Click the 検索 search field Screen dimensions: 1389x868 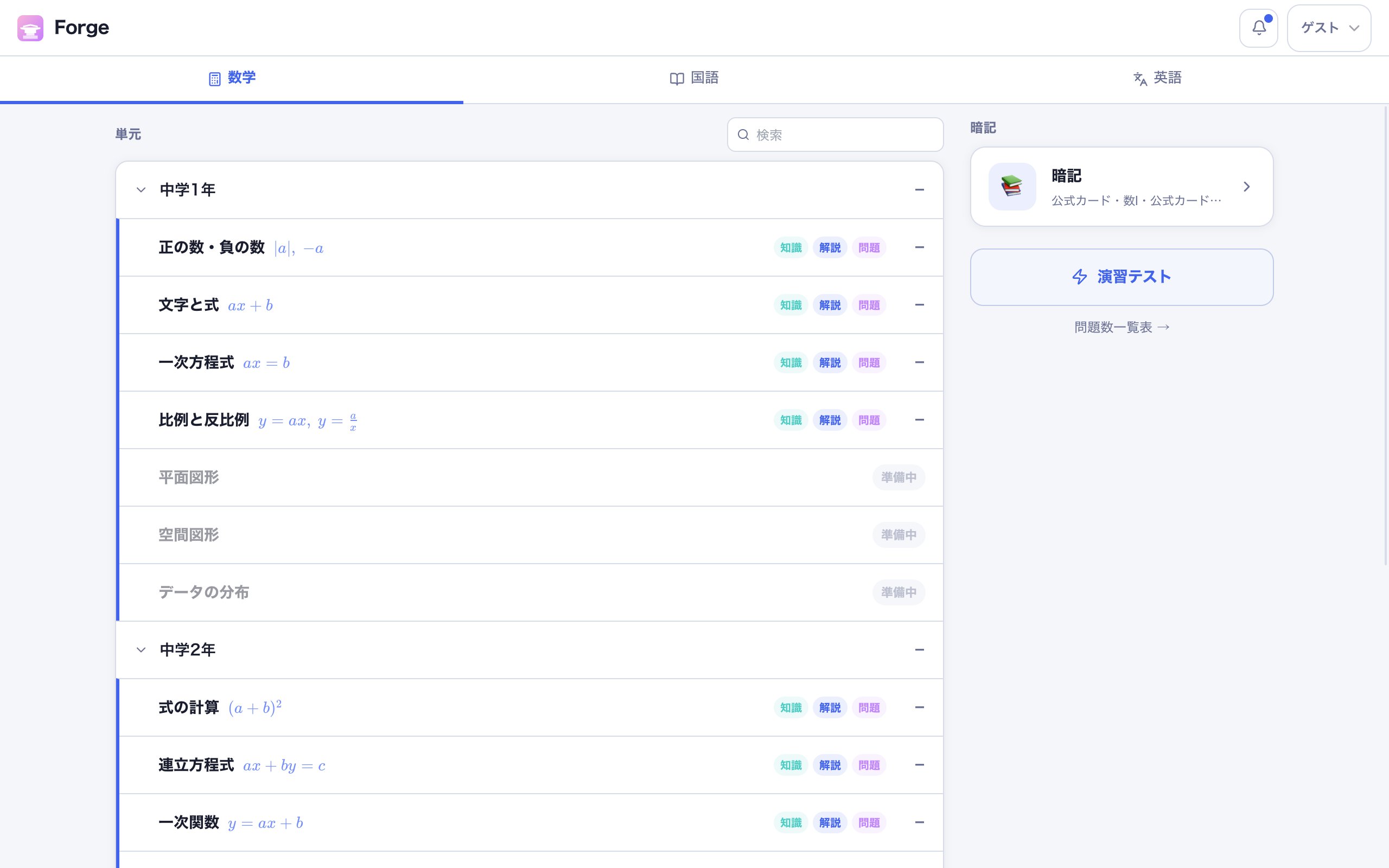tap(834, 135)
